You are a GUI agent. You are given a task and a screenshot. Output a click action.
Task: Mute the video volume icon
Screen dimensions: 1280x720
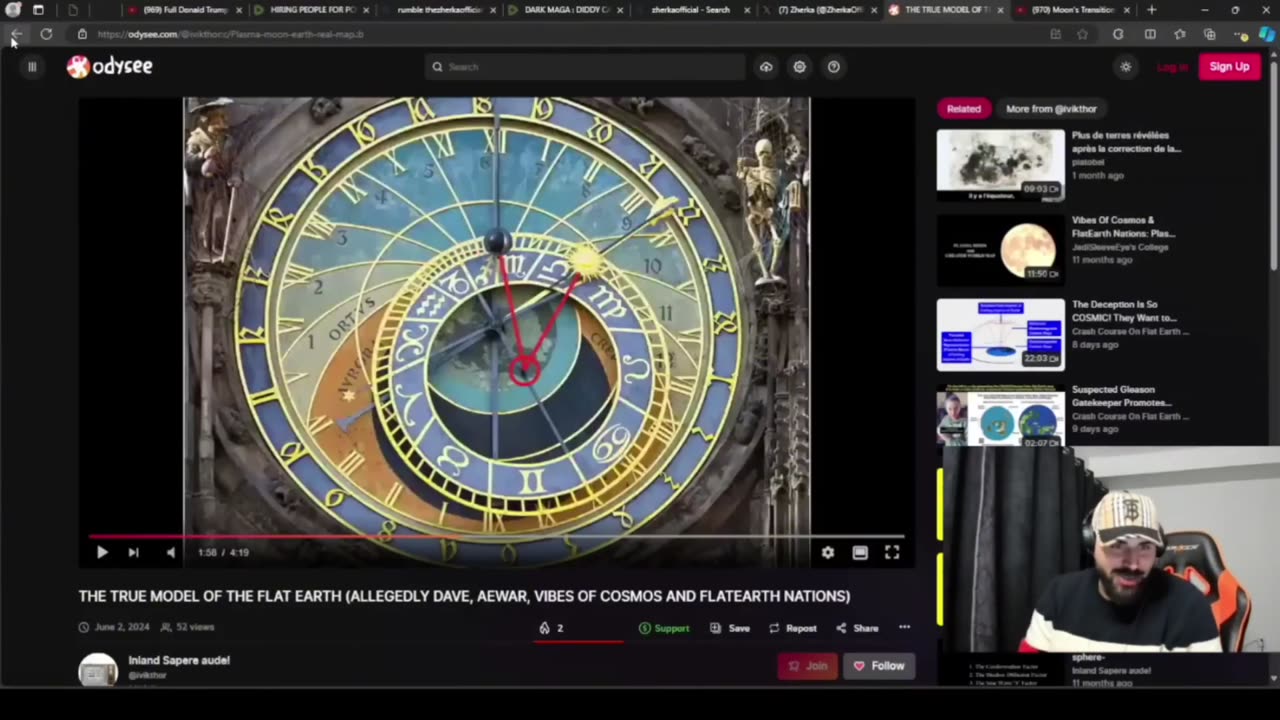[x=170, y=552]
